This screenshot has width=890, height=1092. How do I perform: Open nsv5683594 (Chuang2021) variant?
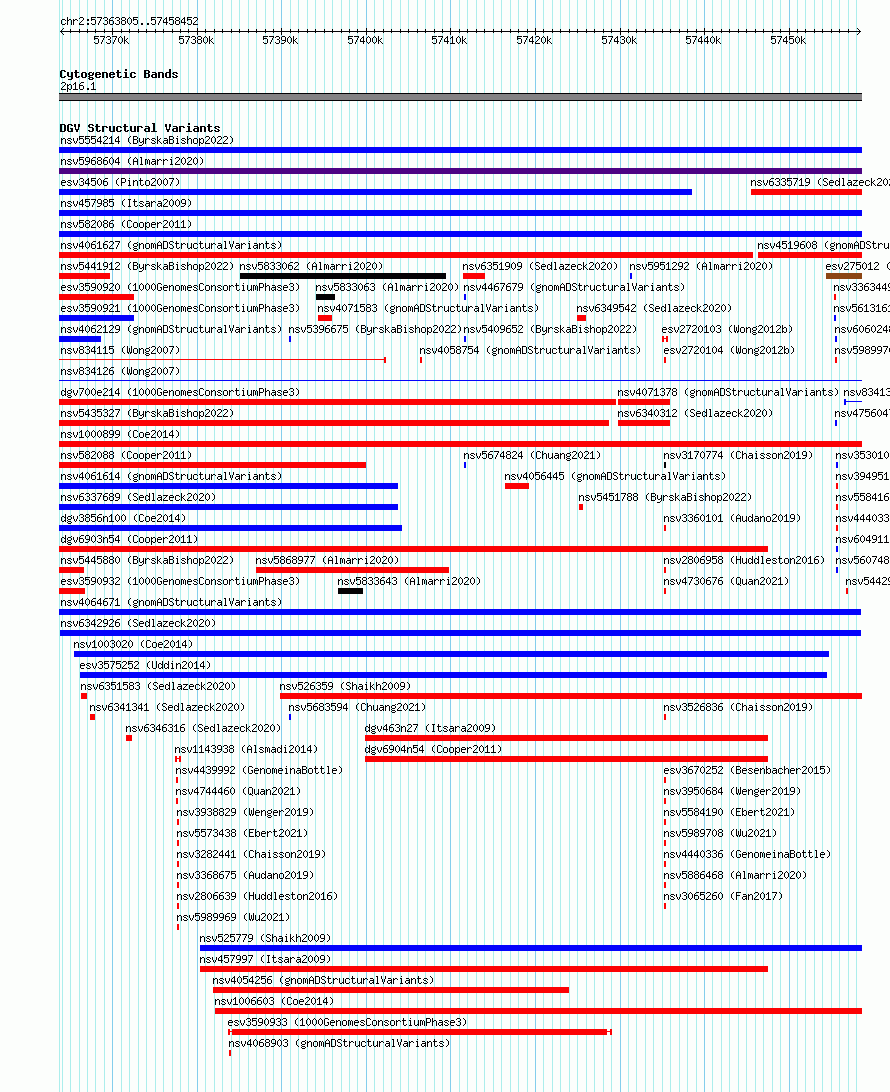pos(357,707)
